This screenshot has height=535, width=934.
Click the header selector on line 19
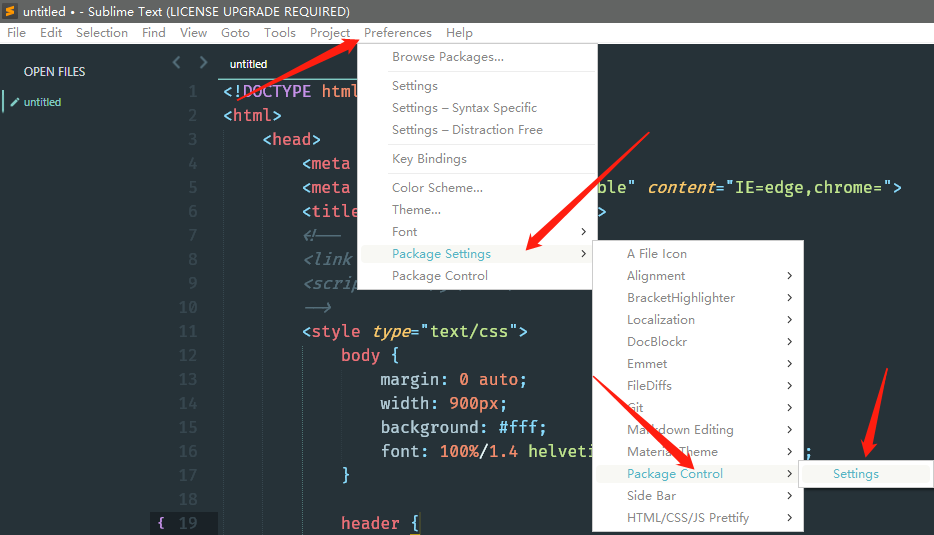(370, 523)
